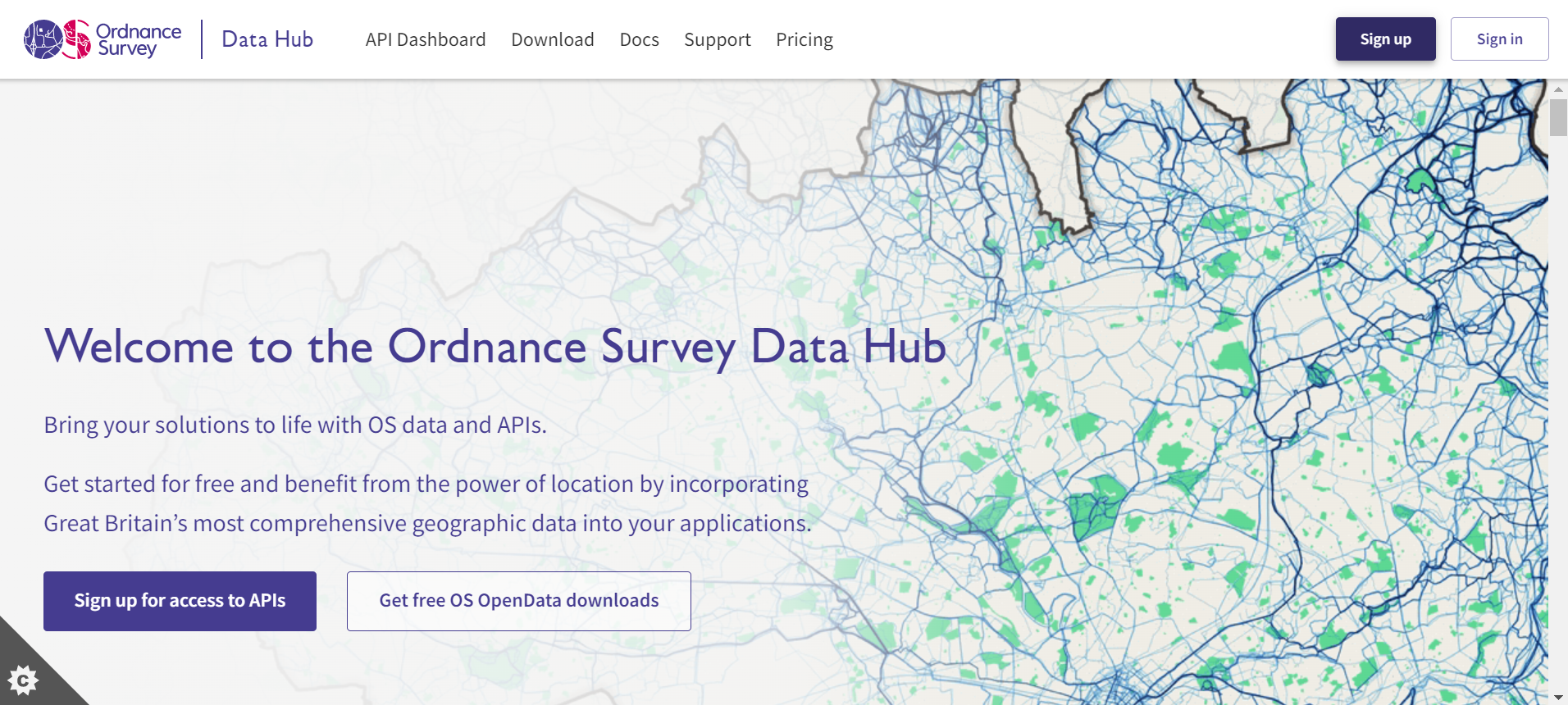Click the Welcome to the Ordnance Survey Data Hub heading
Viewport: 1568px width, 705px height.
pos(495,346)
